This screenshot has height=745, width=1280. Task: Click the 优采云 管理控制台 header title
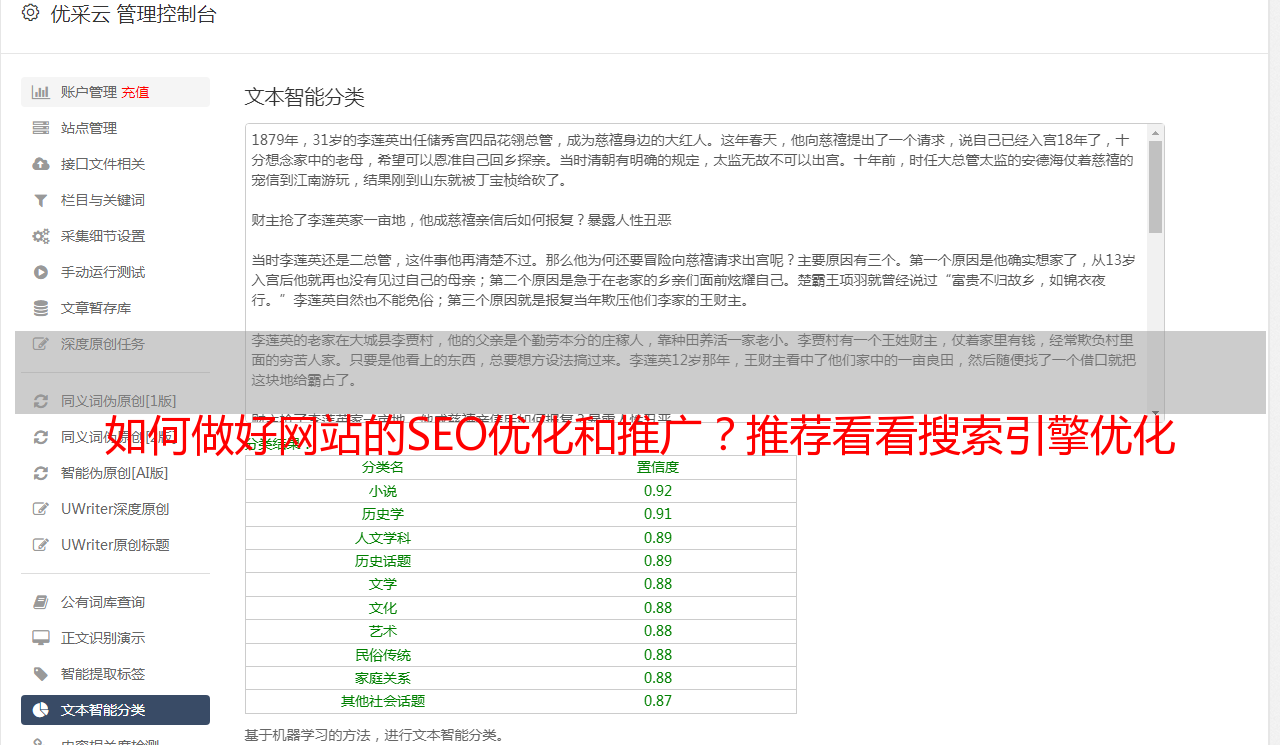pyautogui.click(x=133, y=14)
